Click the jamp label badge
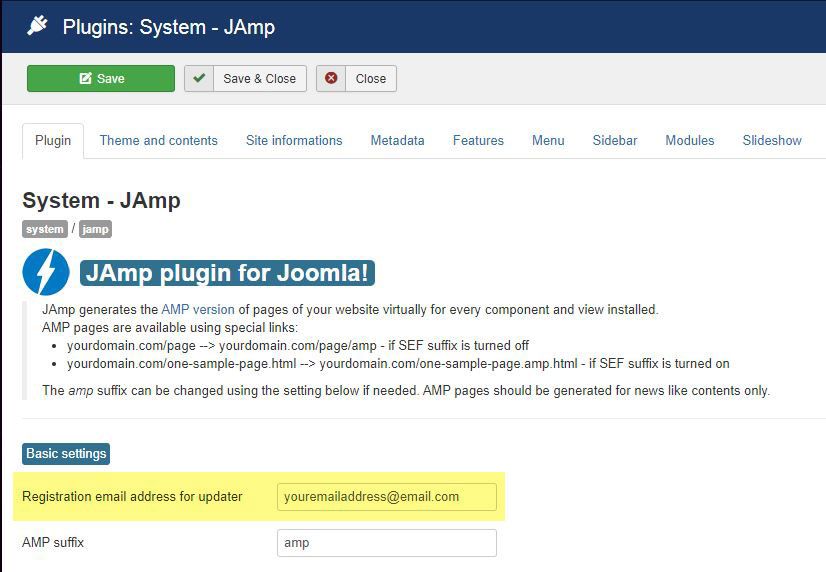 coord(95,229)
